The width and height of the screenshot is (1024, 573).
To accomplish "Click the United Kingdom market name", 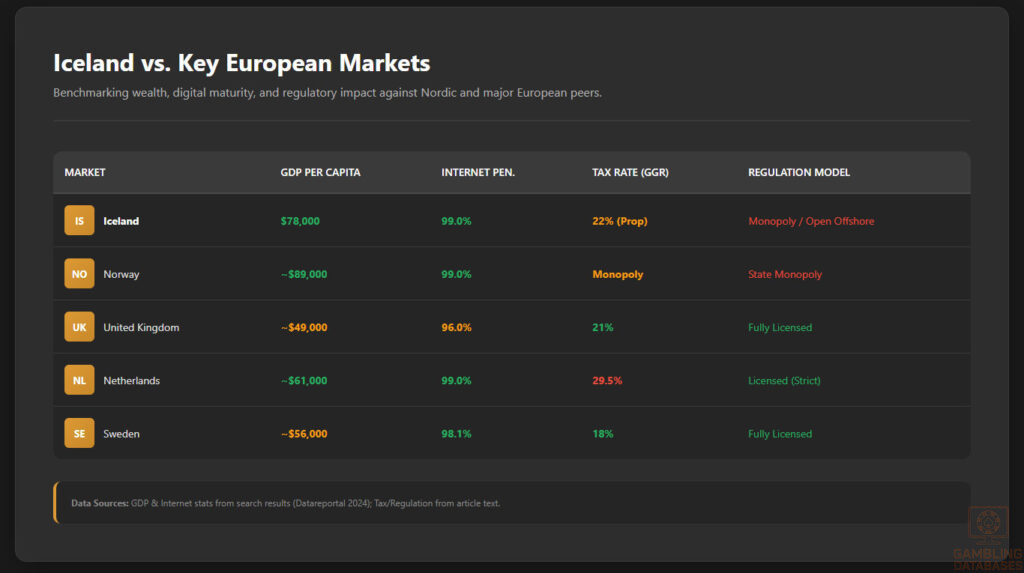I will click(141, 327).
